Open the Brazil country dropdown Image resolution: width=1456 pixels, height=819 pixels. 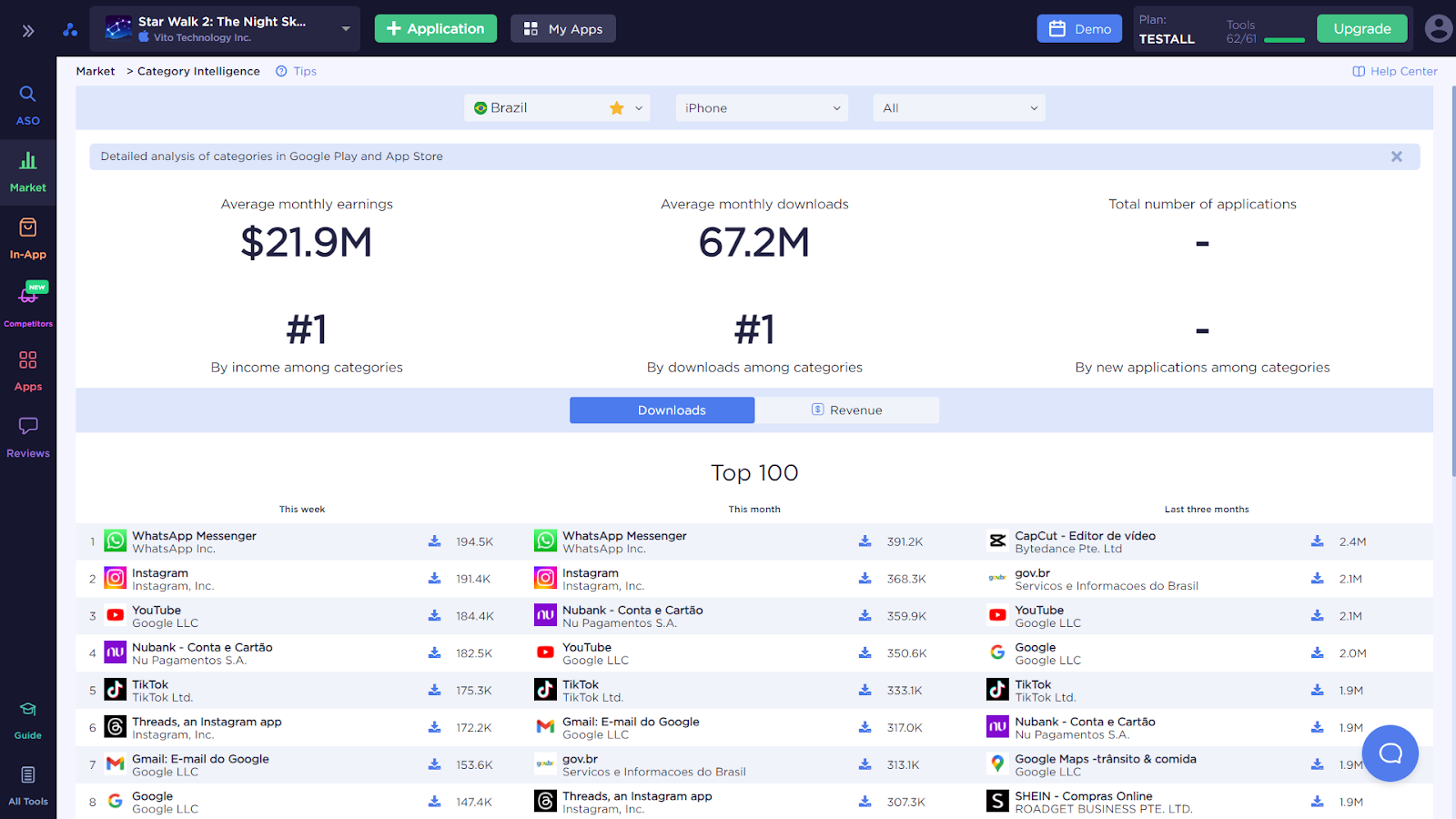[558, 108]
